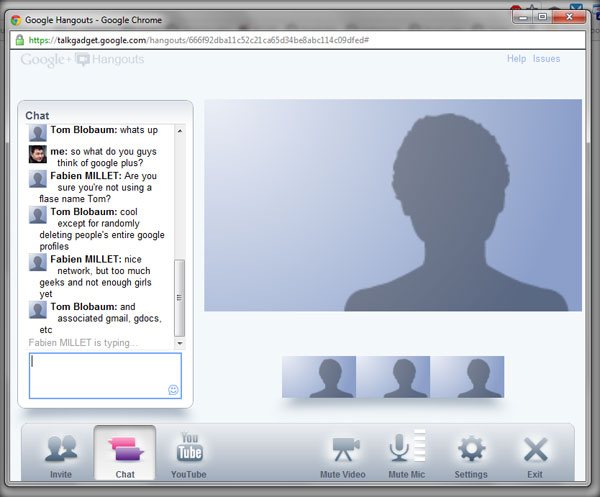
Task: Click avatar beside 'Tom Blobaum: cool'
Action: tap(38, 215)
